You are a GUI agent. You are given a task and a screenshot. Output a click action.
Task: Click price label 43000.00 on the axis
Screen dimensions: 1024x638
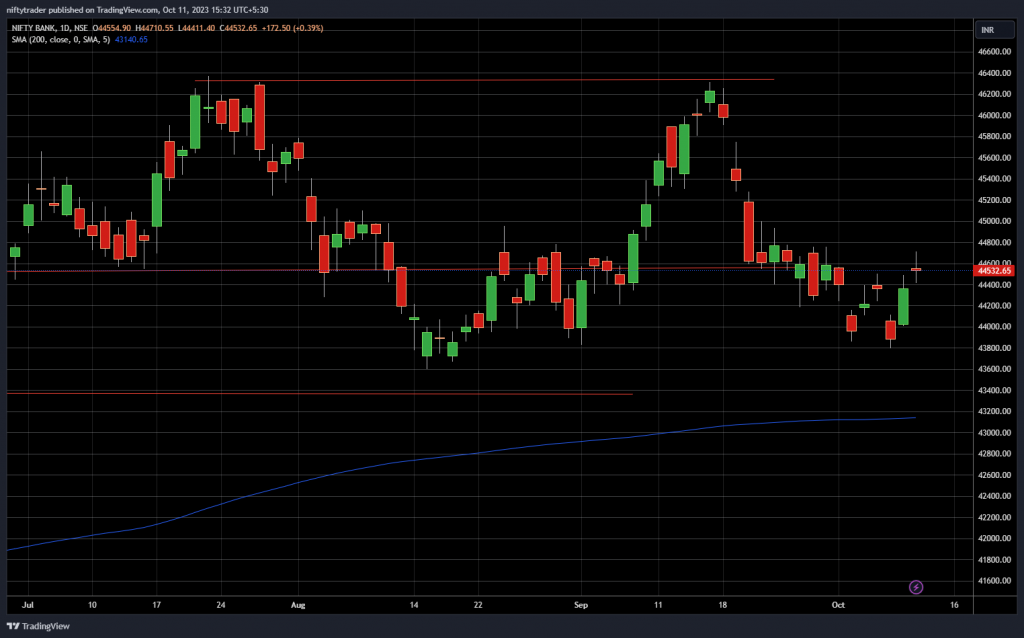pos(994,433)
